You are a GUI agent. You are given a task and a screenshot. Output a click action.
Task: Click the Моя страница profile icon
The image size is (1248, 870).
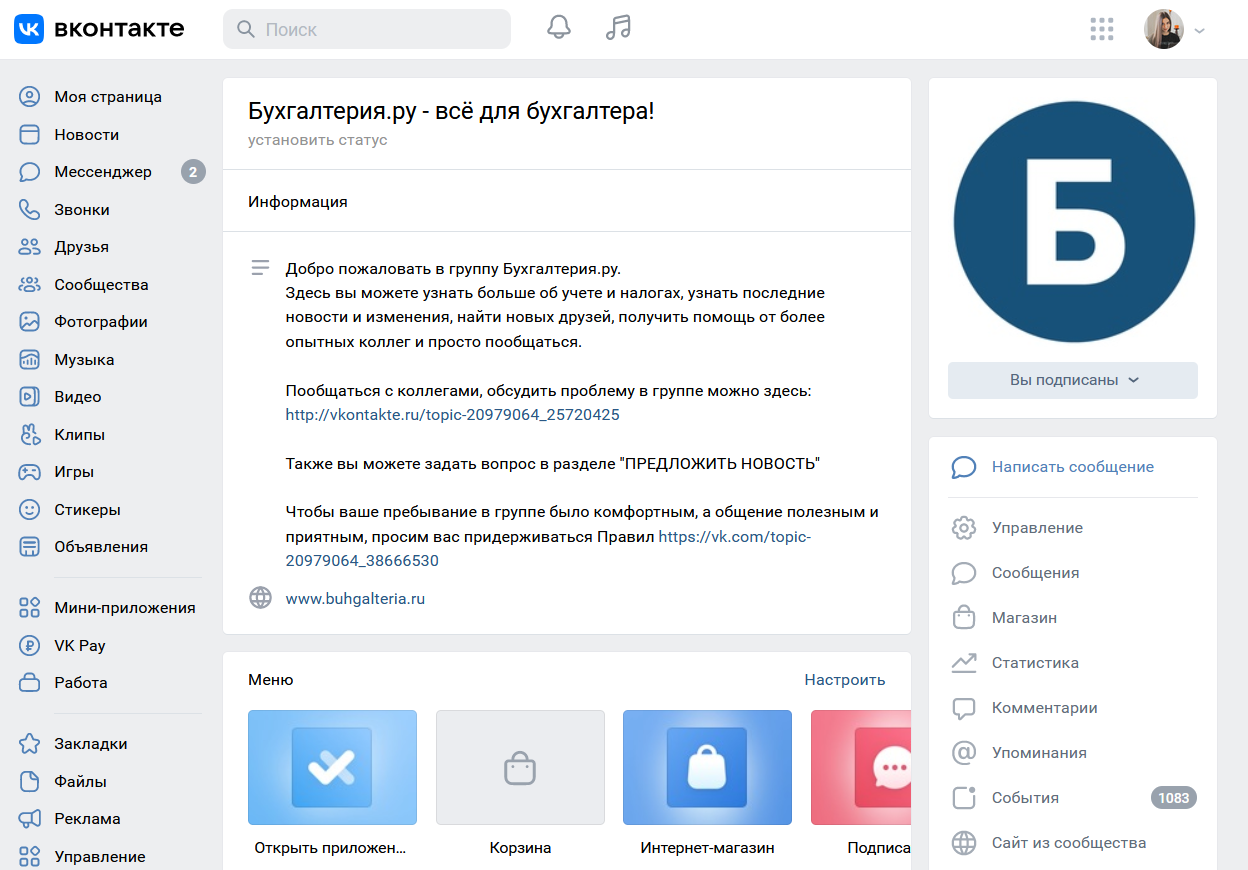tap(30, 97)
